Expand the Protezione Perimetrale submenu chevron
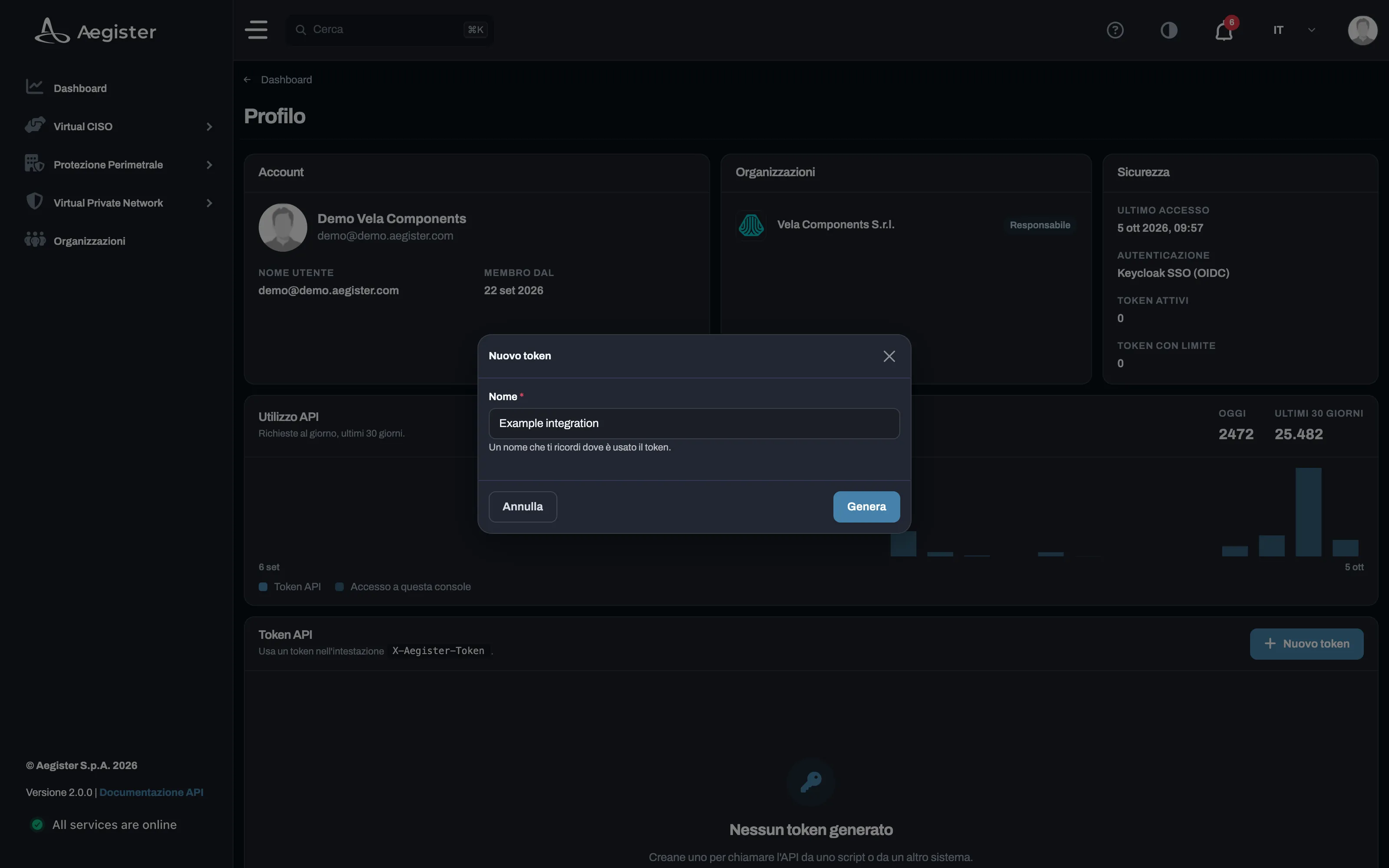The image size is (1389, 868). (210, 165)
